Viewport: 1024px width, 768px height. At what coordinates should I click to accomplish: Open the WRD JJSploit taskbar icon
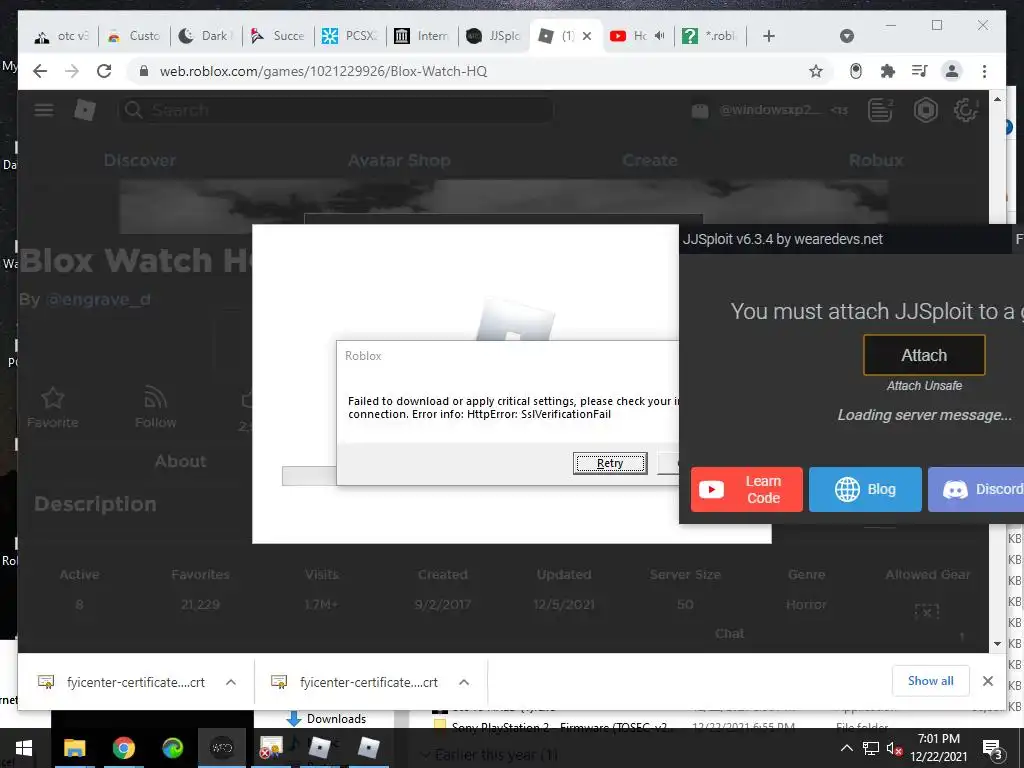222,748
